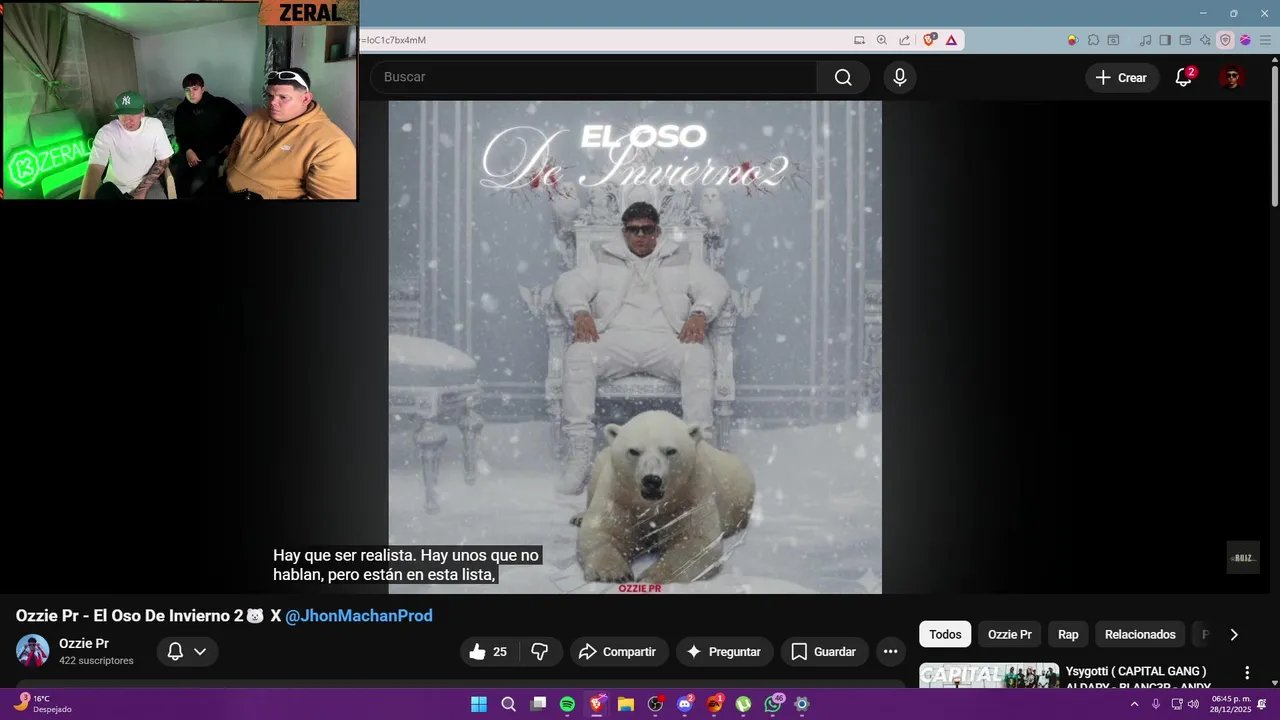Image resolution: width=1280 pixels, height=720 pixels.
Task: Click the Brave VPN shield icon
Action: 1225,40
